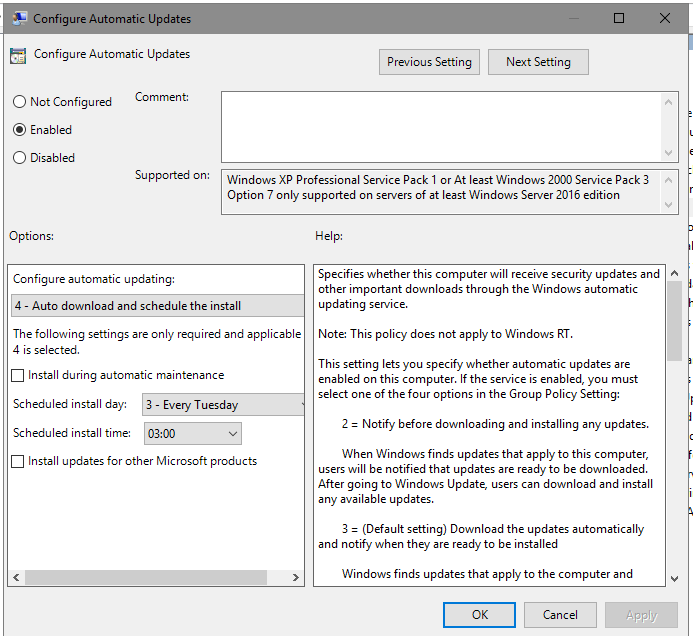Click the Help pane scroll up arrow
This screenshot has width=693, height=636.
tap(674, 273)
